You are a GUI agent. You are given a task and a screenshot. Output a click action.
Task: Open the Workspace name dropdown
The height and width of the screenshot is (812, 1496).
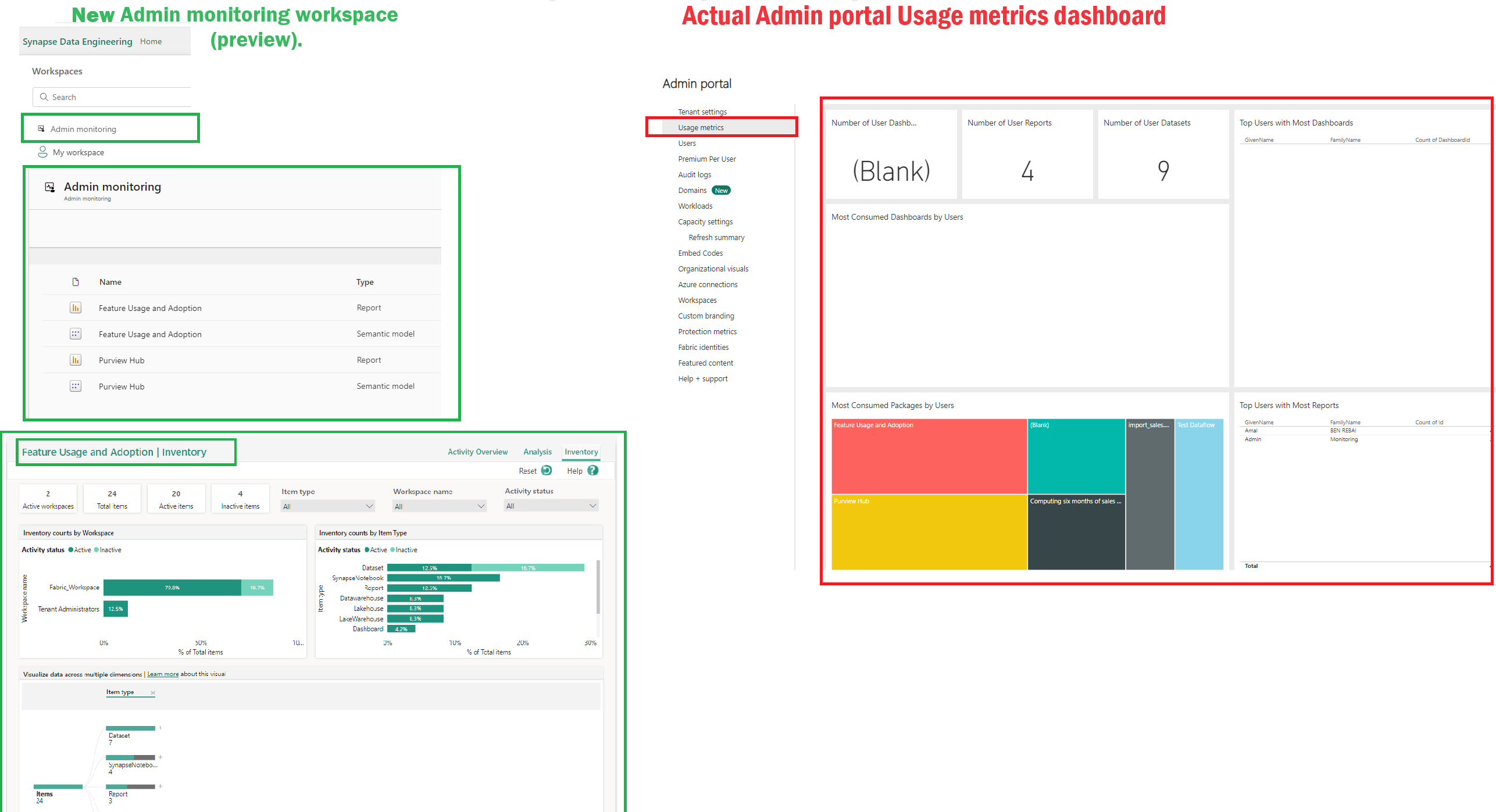point(440,506)
